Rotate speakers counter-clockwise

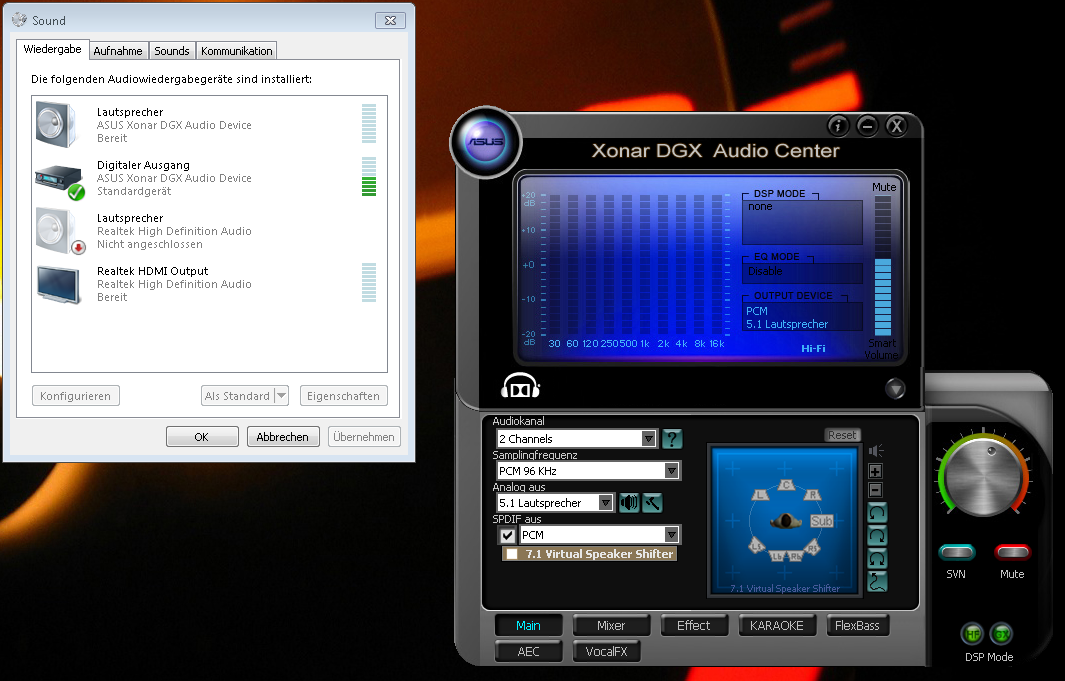click(x=877, y=513)
